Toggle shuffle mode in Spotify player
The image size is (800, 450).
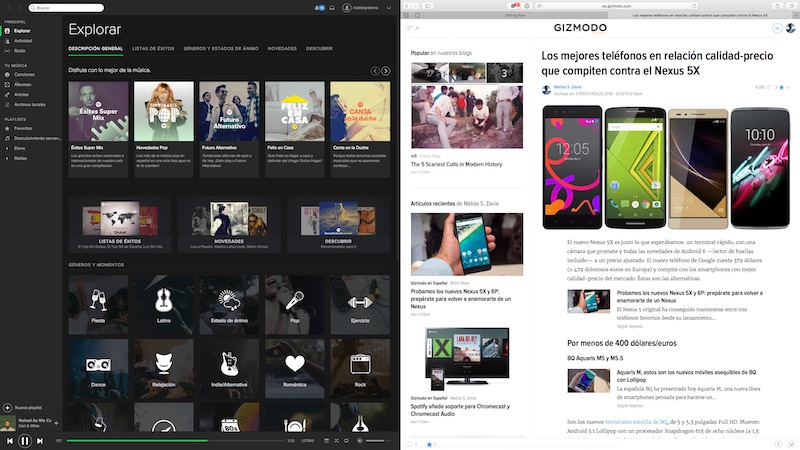tap(336, 440)
